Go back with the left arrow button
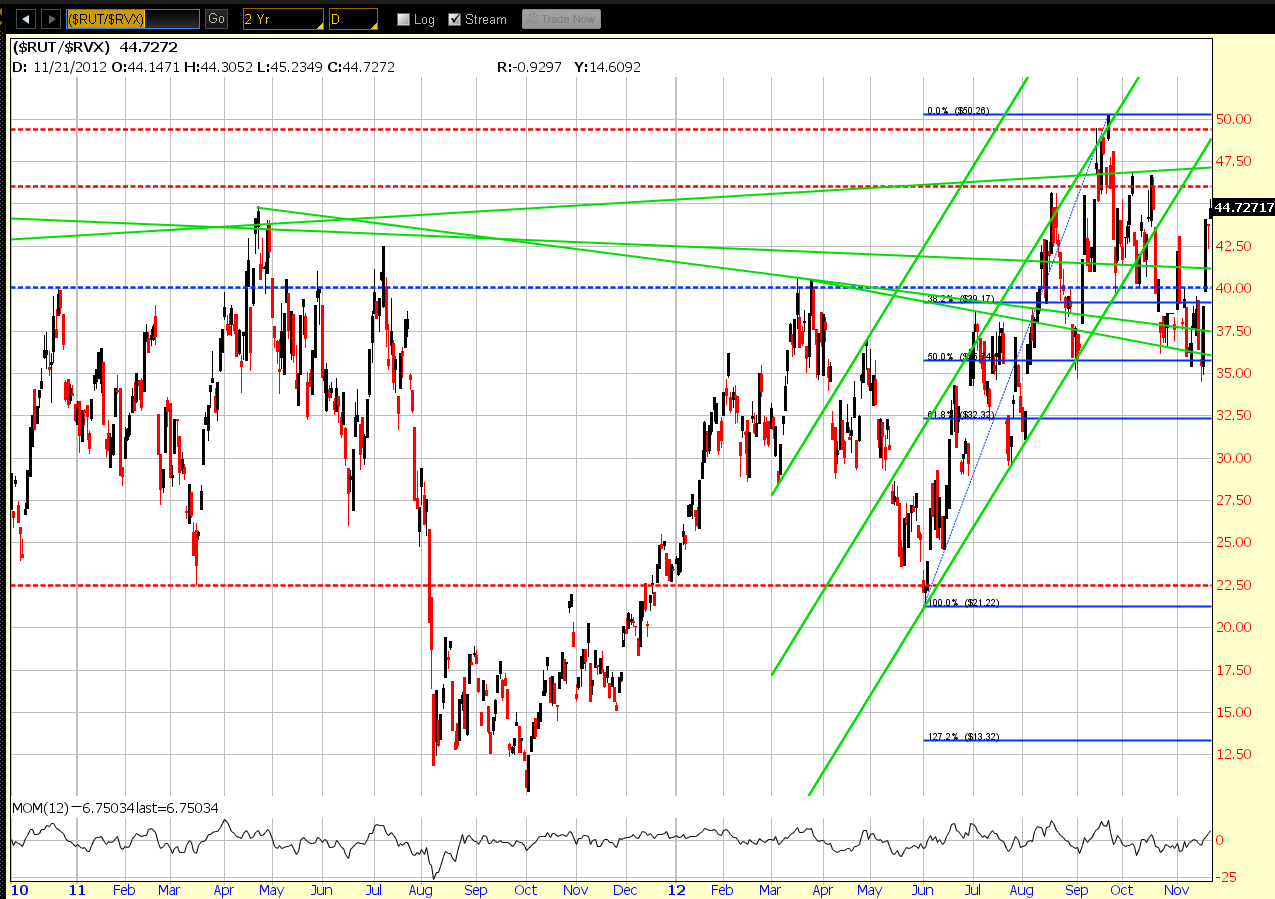Screen dimensions: 1275x899 27,19
